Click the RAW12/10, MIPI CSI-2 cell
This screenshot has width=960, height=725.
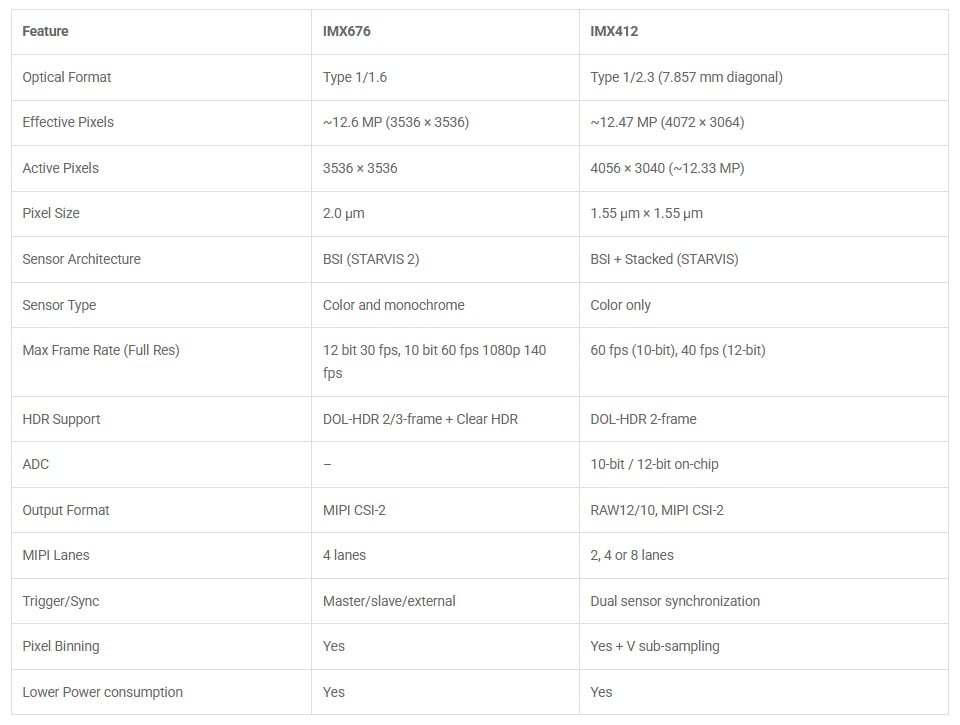point(657,510)
